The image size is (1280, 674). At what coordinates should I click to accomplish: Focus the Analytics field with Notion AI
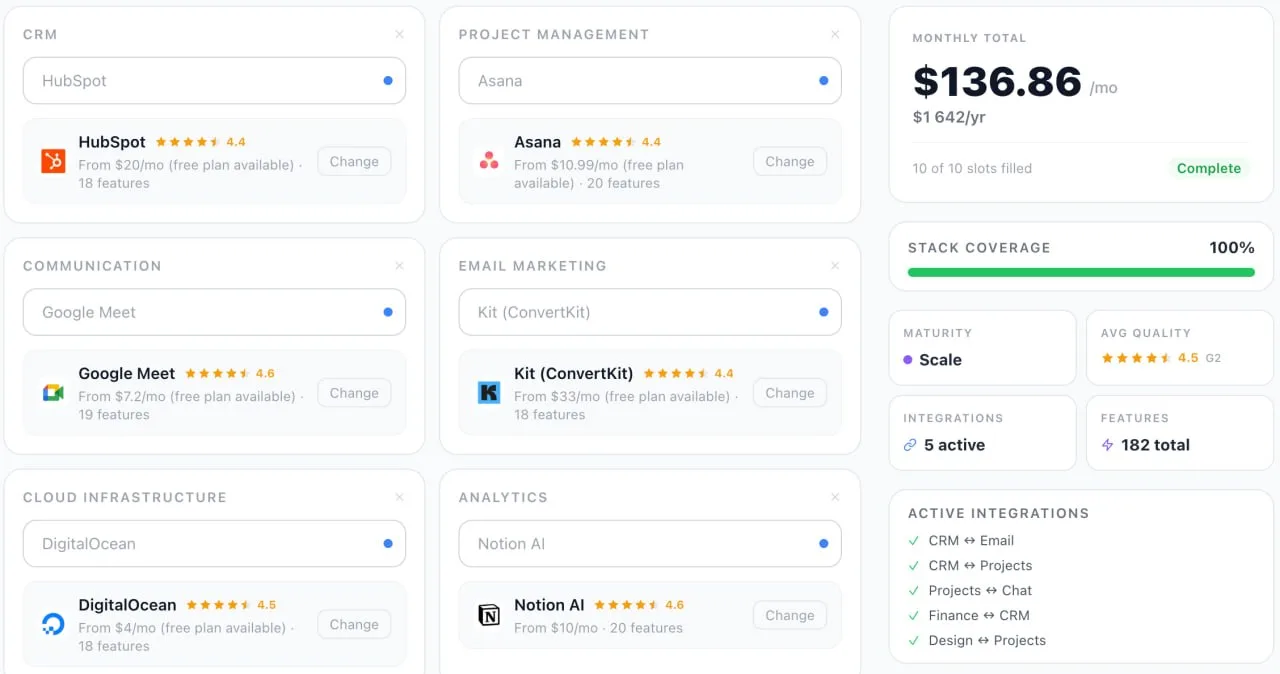point(650,544)
